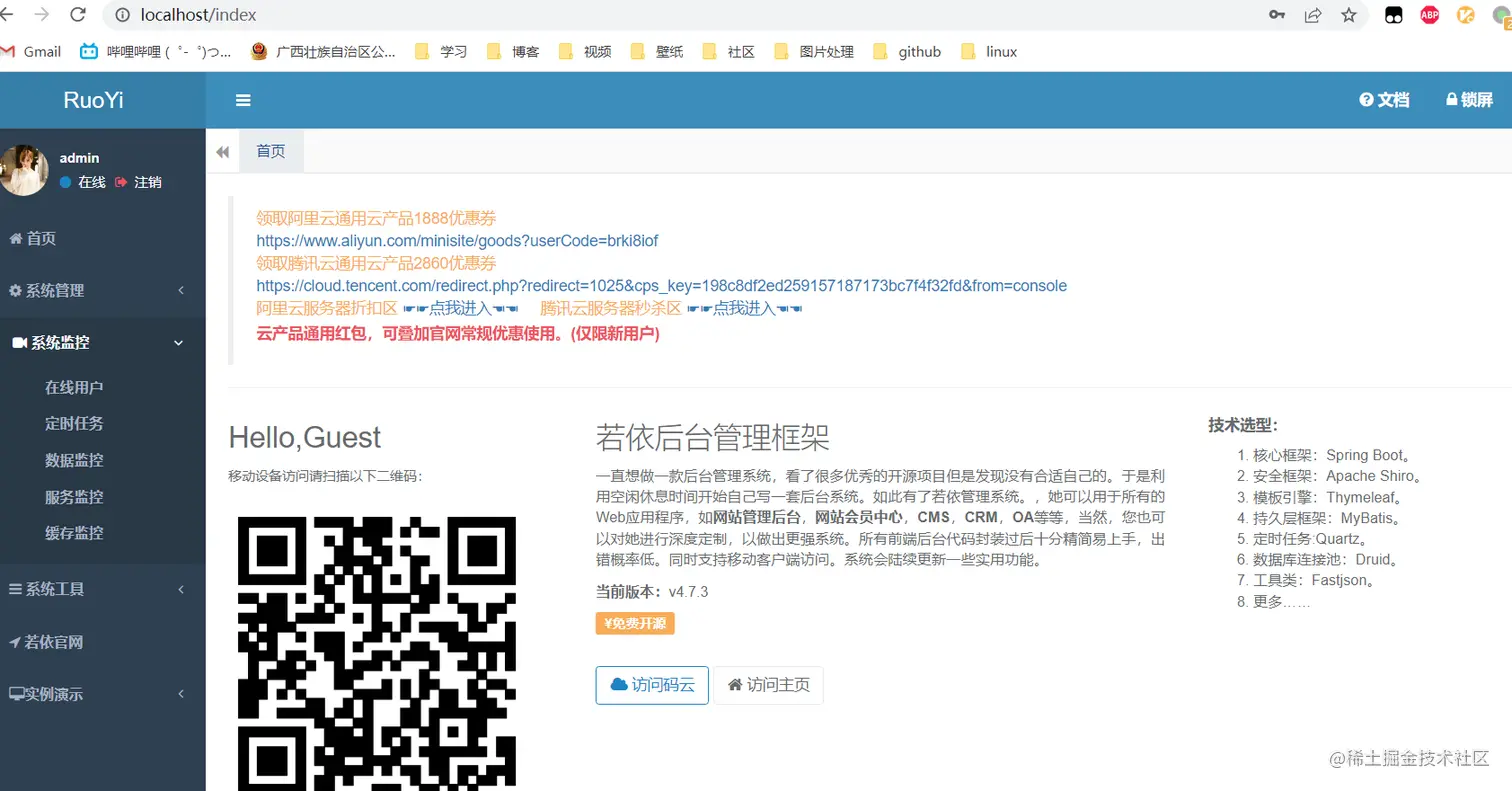This screenshot has width=1512, height=791.
Task: Open the 博客 bookmark folder
Action: (x=513, y=52)
